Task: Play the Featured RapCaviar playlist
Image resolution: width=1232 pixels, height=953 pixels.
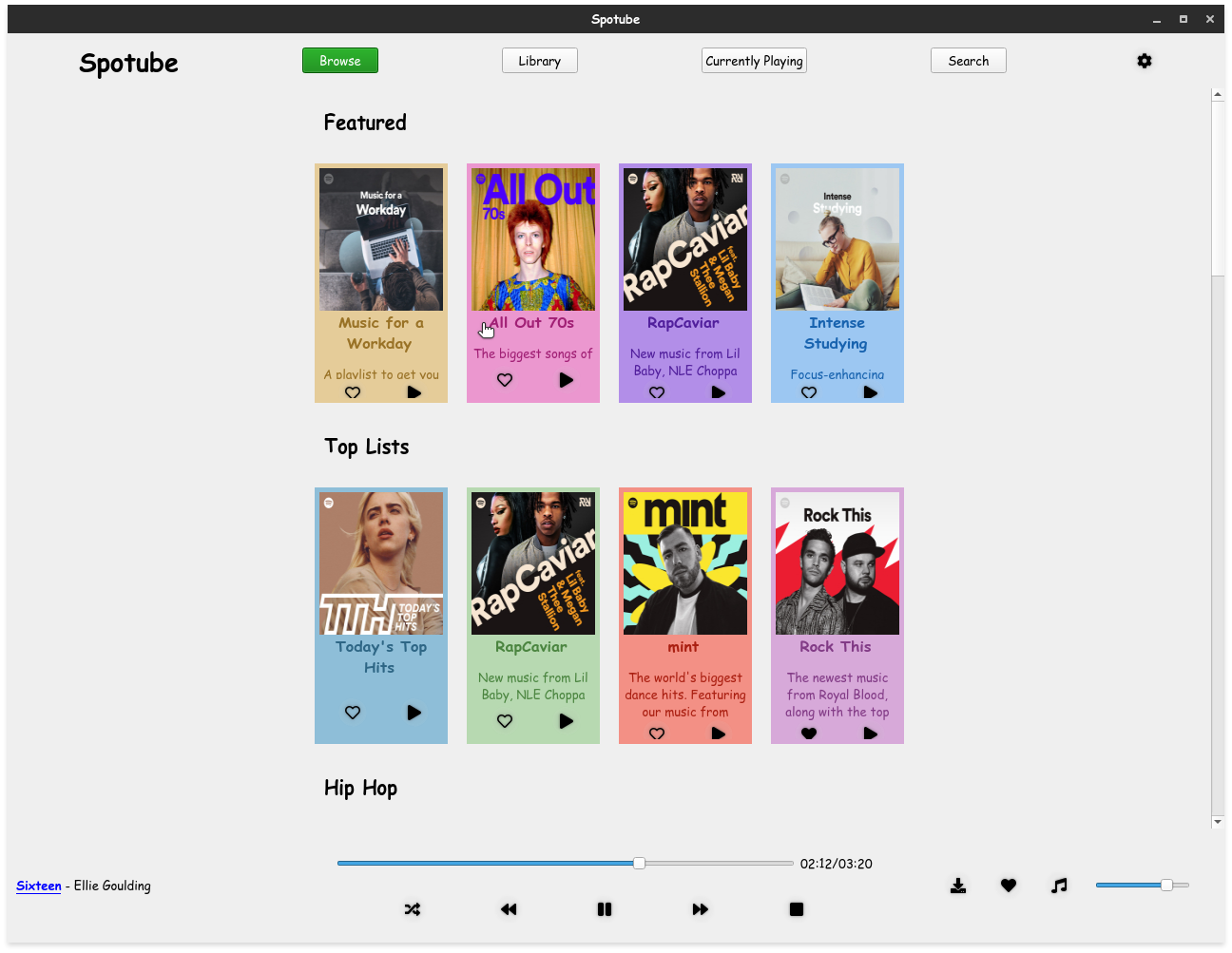Action: tap(718, 392)
